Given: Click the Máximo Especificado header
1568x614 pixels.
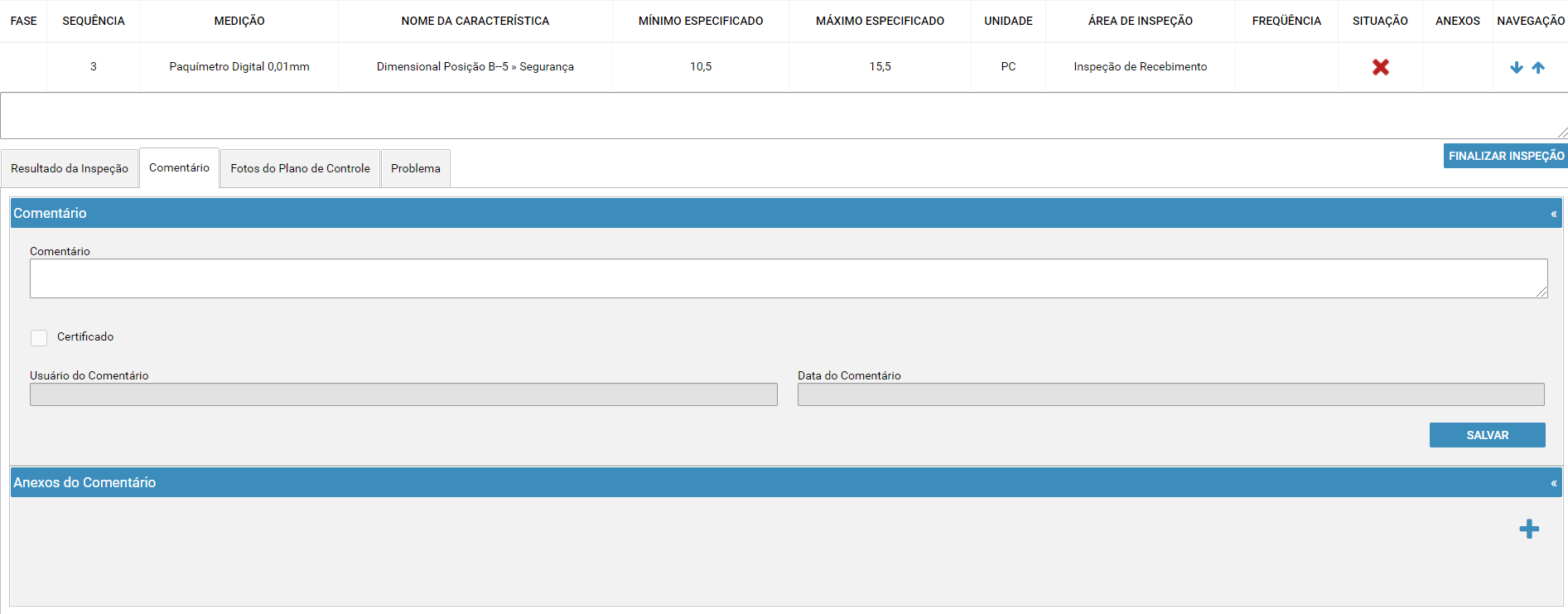Looking at the screenshot, I should [x=880, y=21].
